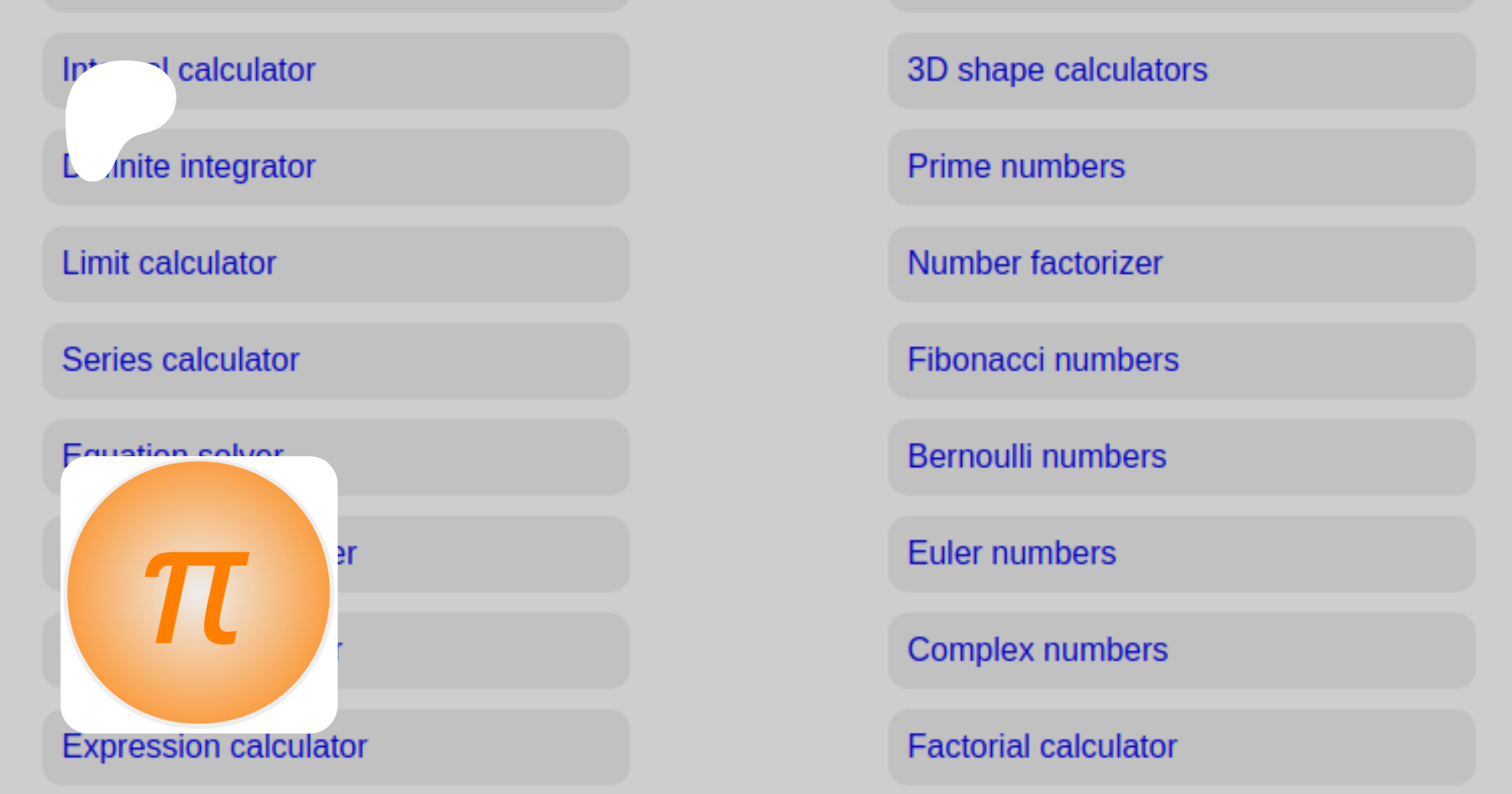
Task: Open the Euler numbers page
Action: 1011,554
